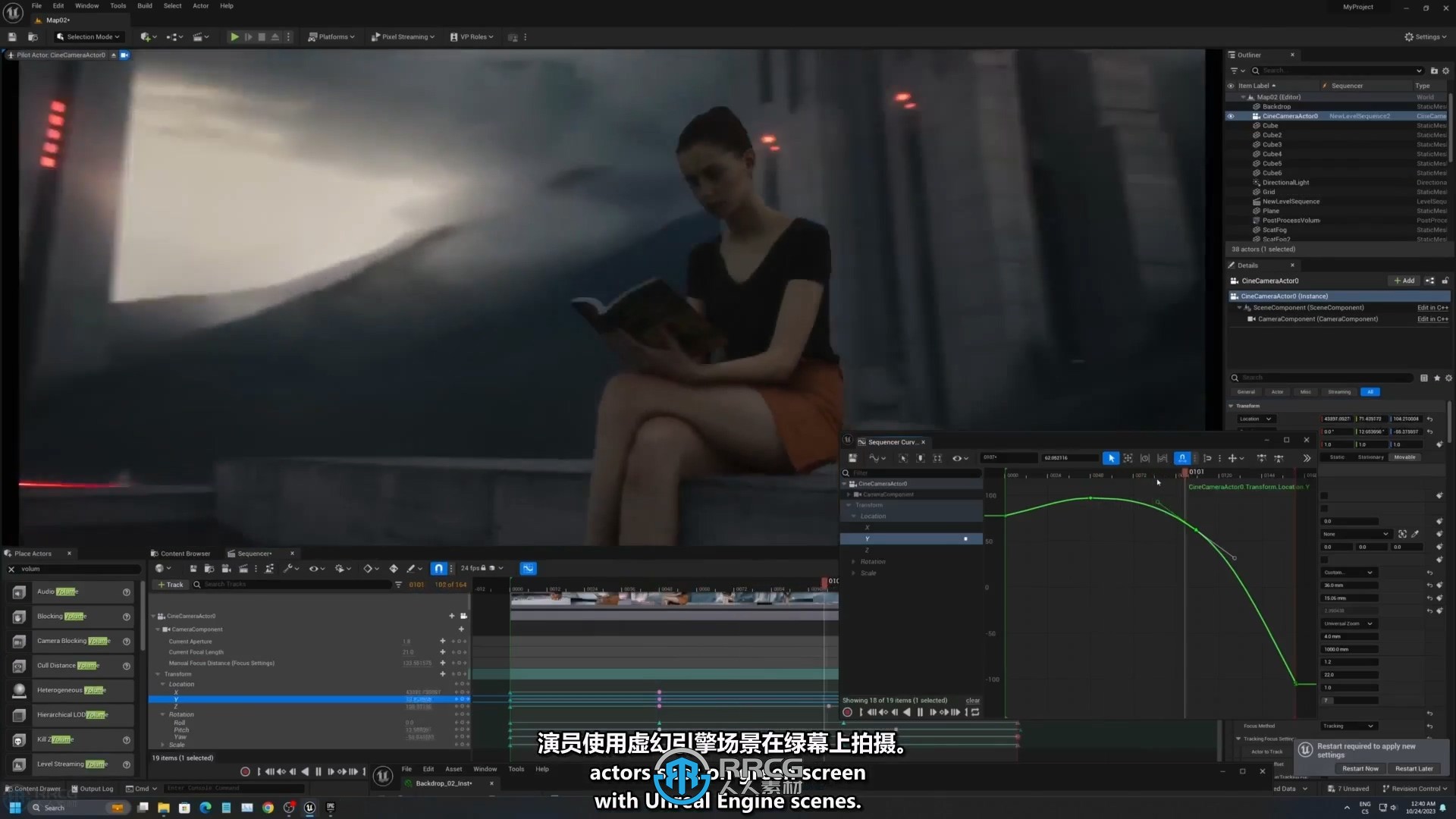Open the Platforms dropdown
The image size is (1456, 819).
click(331, 36)
